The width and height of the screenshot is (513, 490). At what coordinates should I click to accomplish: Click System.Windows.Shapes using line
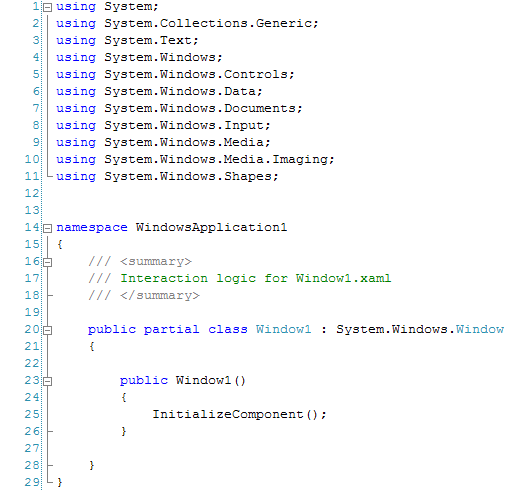[167, 176]
